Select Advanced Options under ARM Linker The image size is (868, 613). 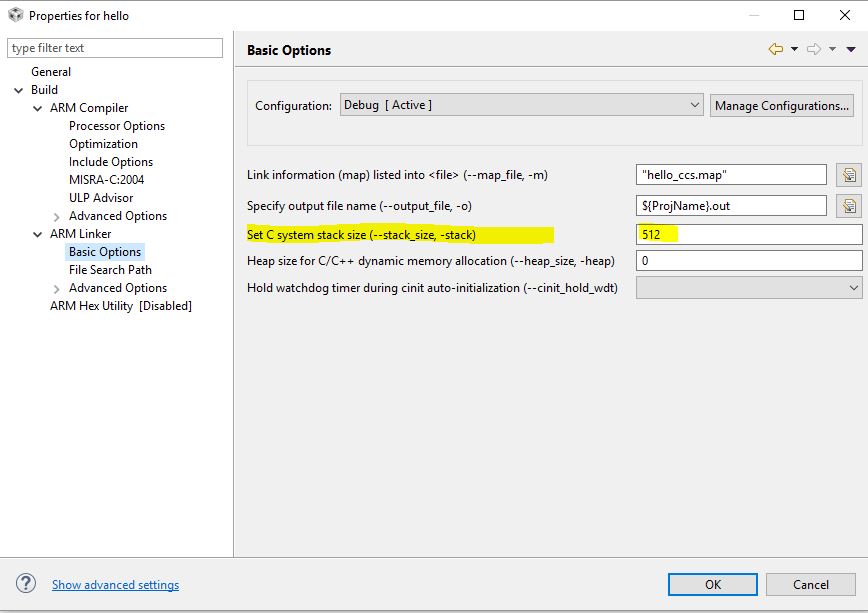[118, 288]
